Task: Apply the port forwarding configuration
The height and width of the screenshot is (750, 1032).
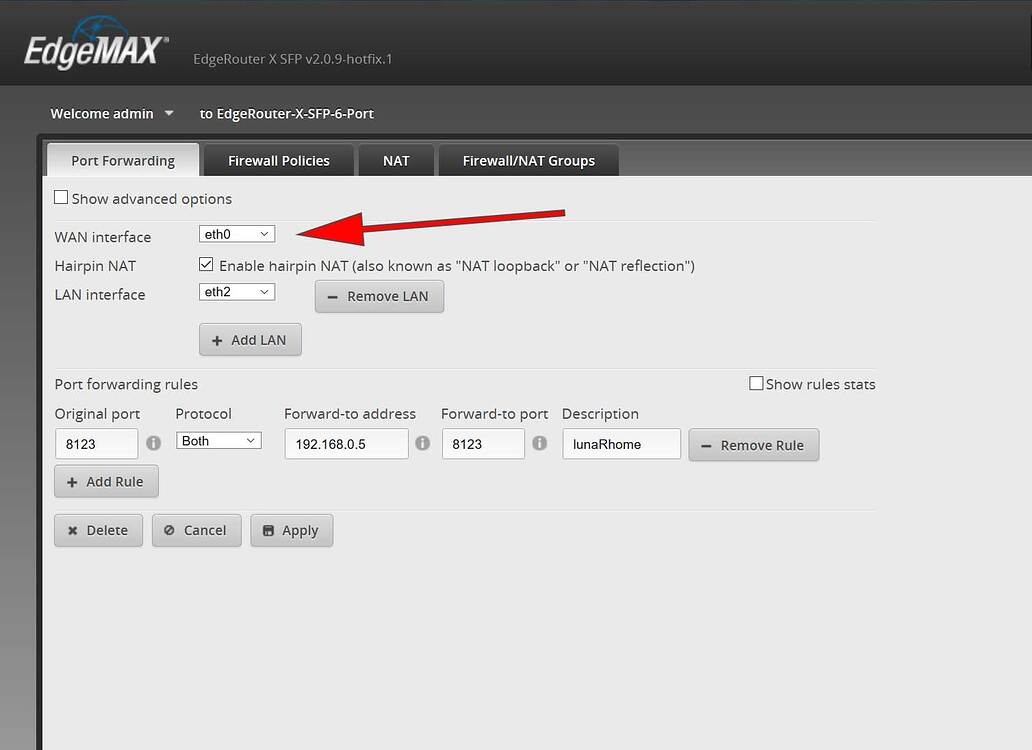Action: [x=291, y=530]
